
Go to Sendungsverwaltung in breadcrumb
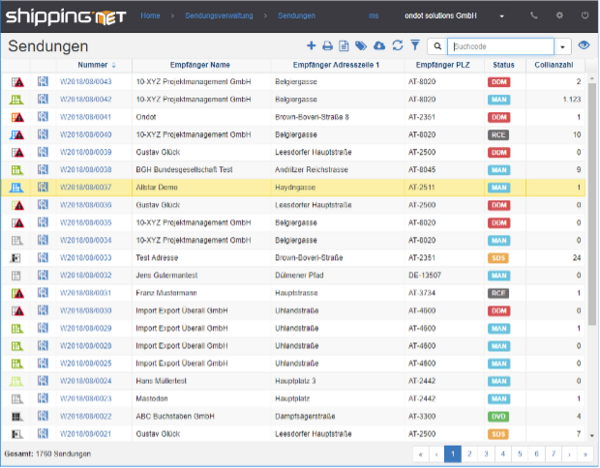(217, 16)
